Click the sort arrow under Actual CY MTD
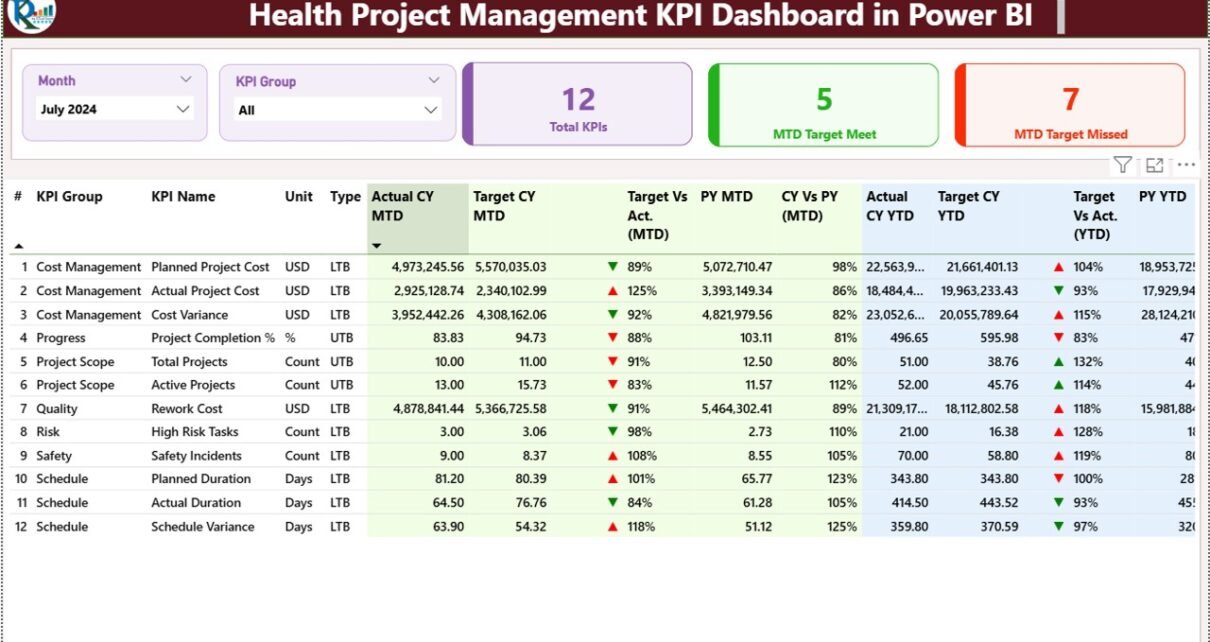The width and height of the screenshot is (1210, 642). pos(377,246)
